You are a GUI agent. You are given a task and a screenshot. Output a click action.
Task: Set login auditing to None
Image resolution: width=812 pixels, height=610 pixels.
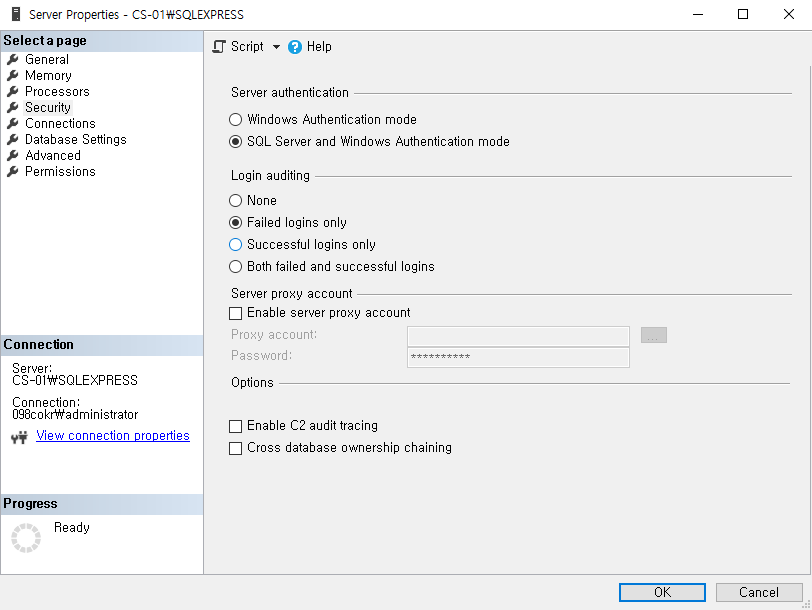pos(236,201)
